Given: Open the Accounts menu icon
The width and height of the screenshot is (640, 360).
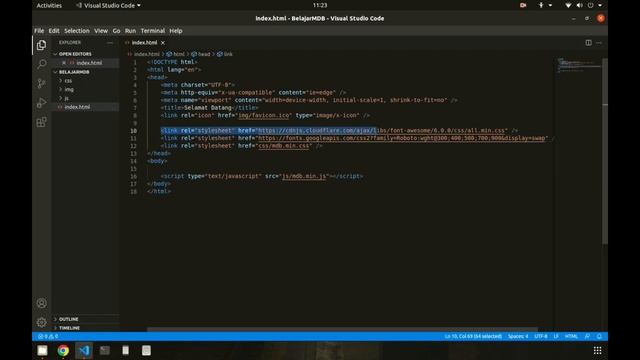Looking at the screenshot, I should 41,303.
